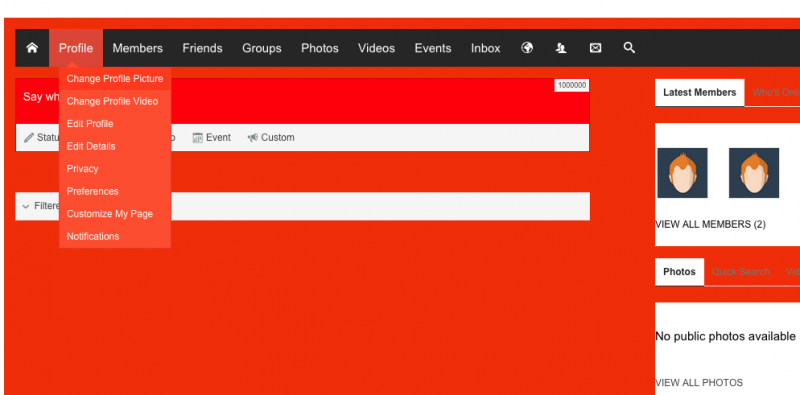800x395 pixels.
Task: Switch to Quick Search tab
Action: 740,271
